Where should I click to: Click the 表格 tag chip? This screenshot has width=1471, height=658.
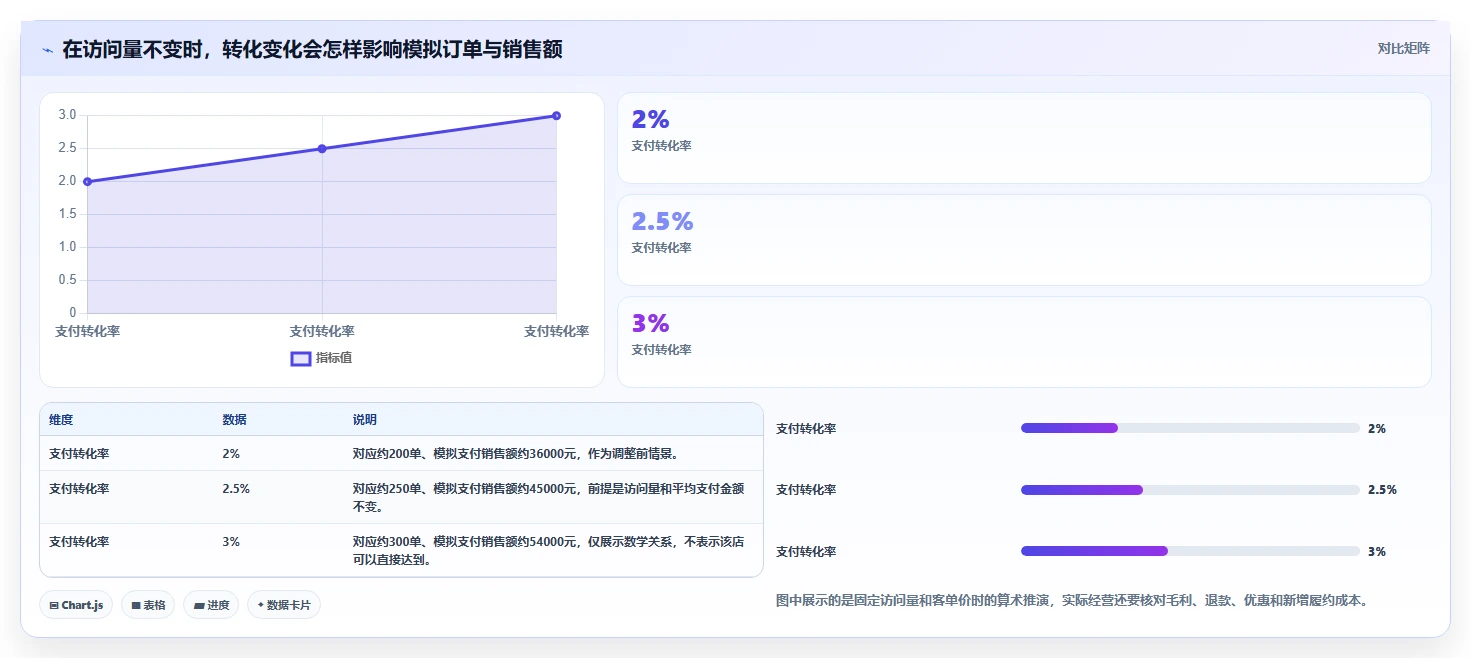[x=148, y=605]
